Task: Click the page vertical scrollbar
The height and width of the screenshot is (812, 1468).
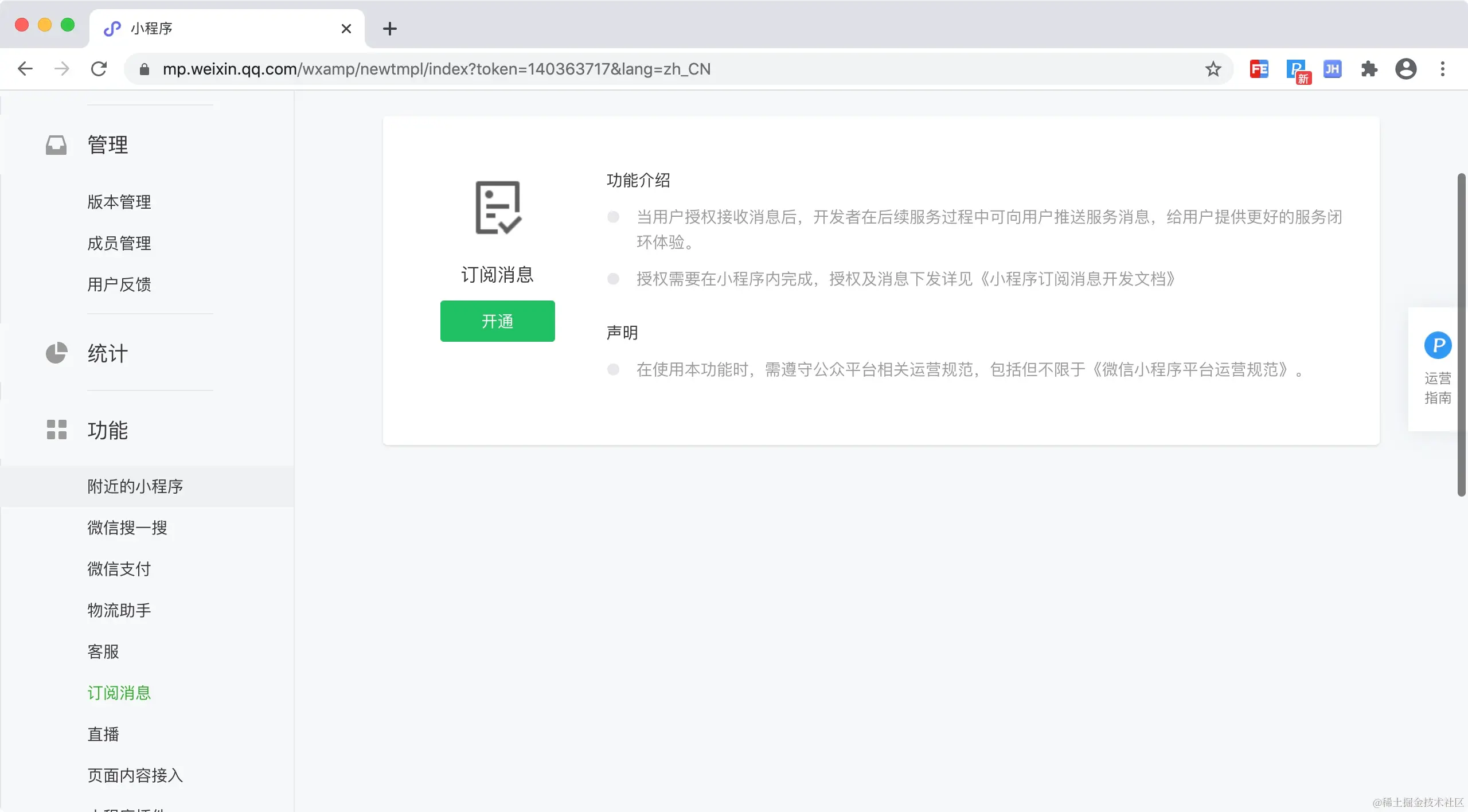Action: (1461, 335)
